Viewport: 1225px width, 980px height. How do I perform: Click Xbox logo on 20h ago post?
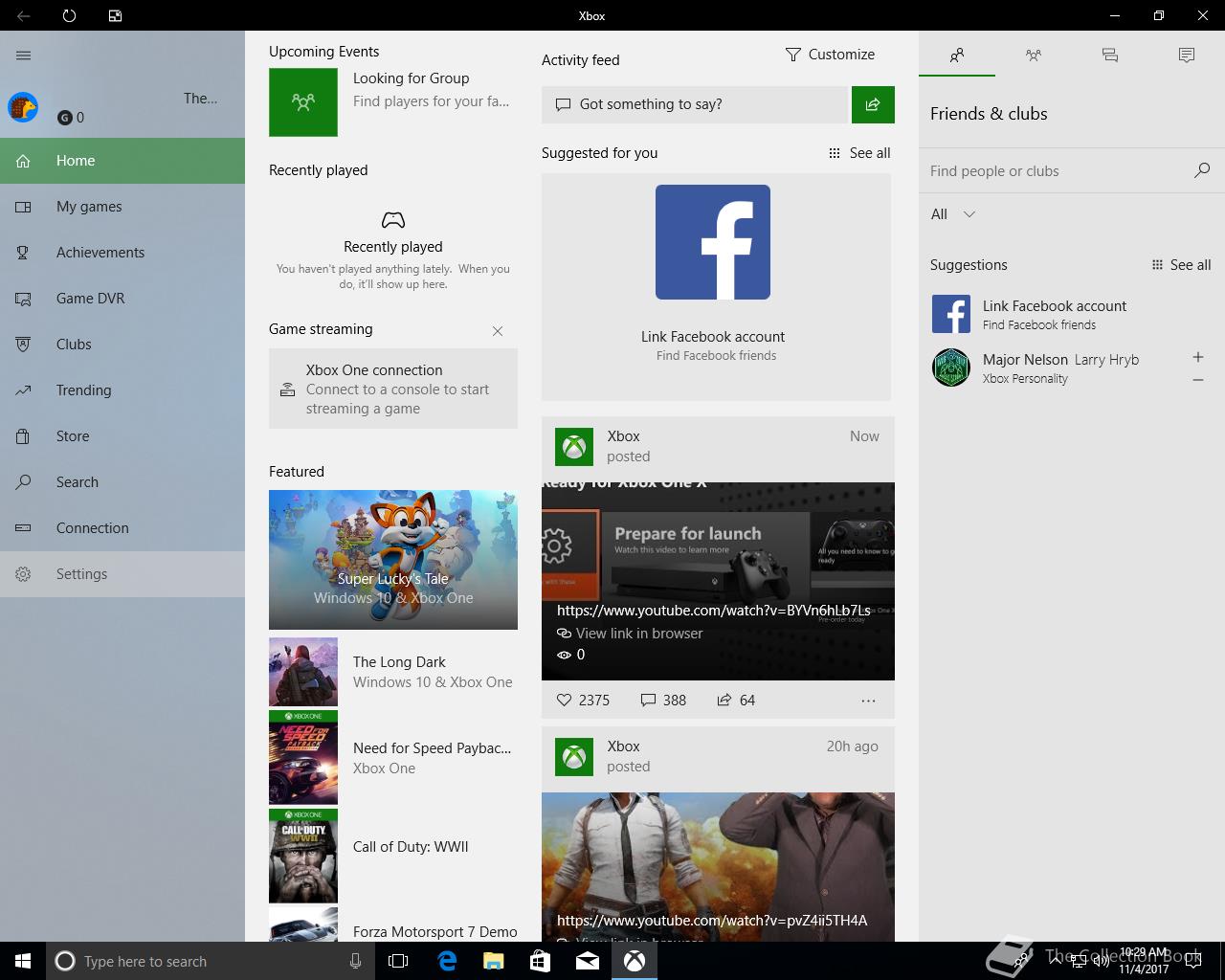click(x=574, y=756)
